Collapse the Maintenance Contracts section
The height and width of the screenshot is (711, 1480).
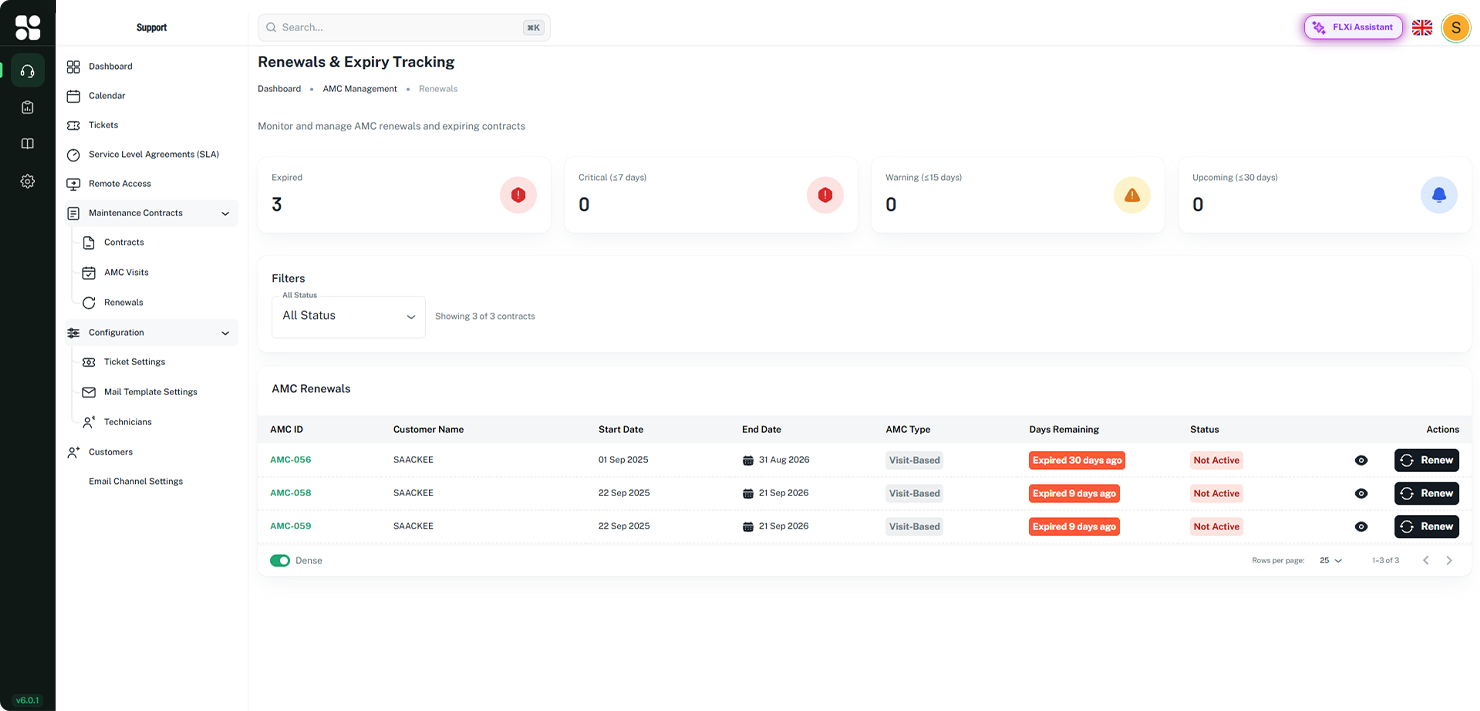point(225,214)
